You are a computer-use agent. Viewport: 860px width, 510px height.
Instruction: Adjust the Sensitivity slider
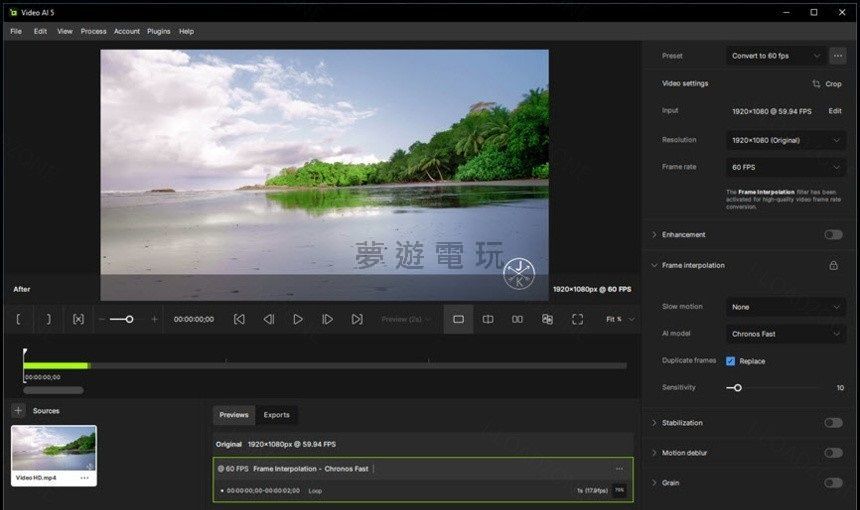click(x=737, y=387)
